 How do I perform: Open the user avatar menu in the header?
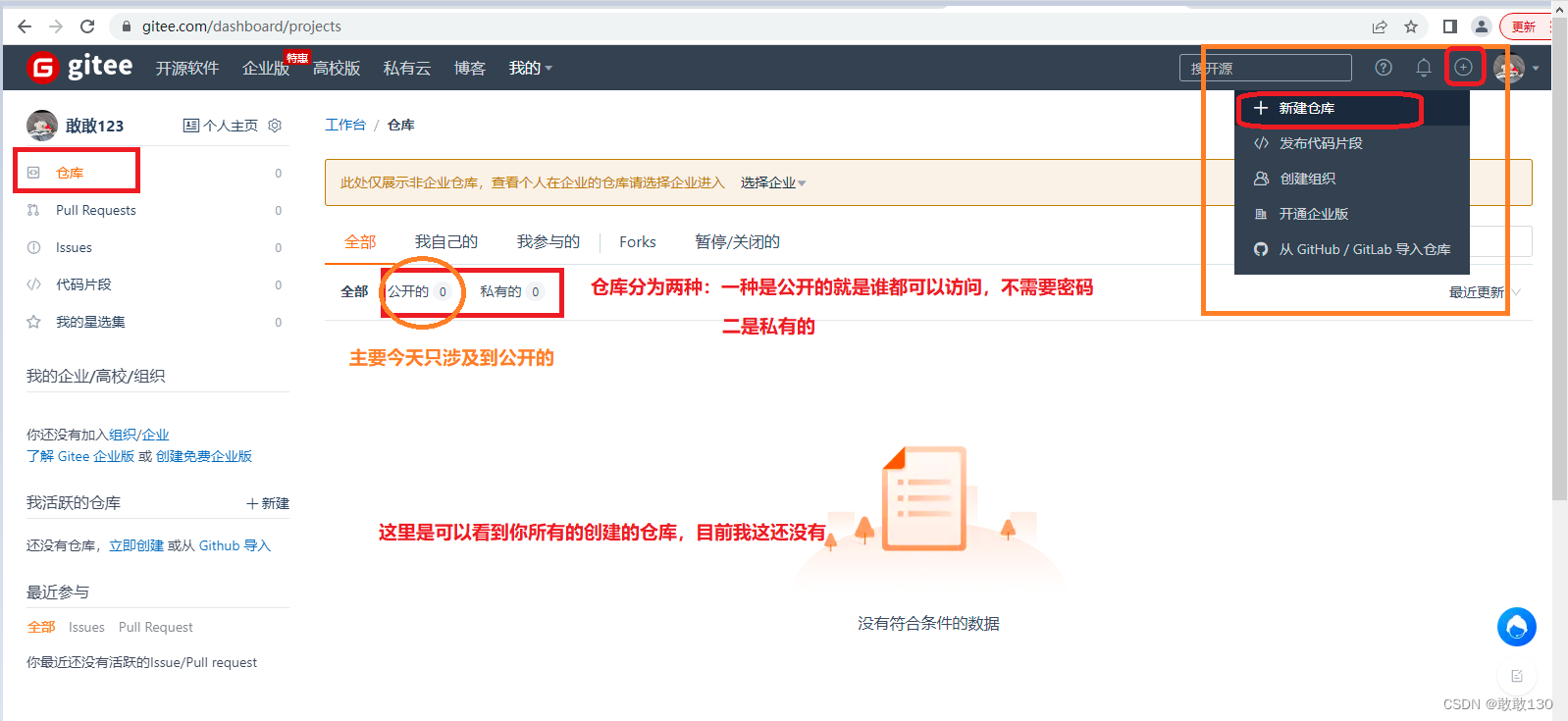click(x=1508, y=68)
